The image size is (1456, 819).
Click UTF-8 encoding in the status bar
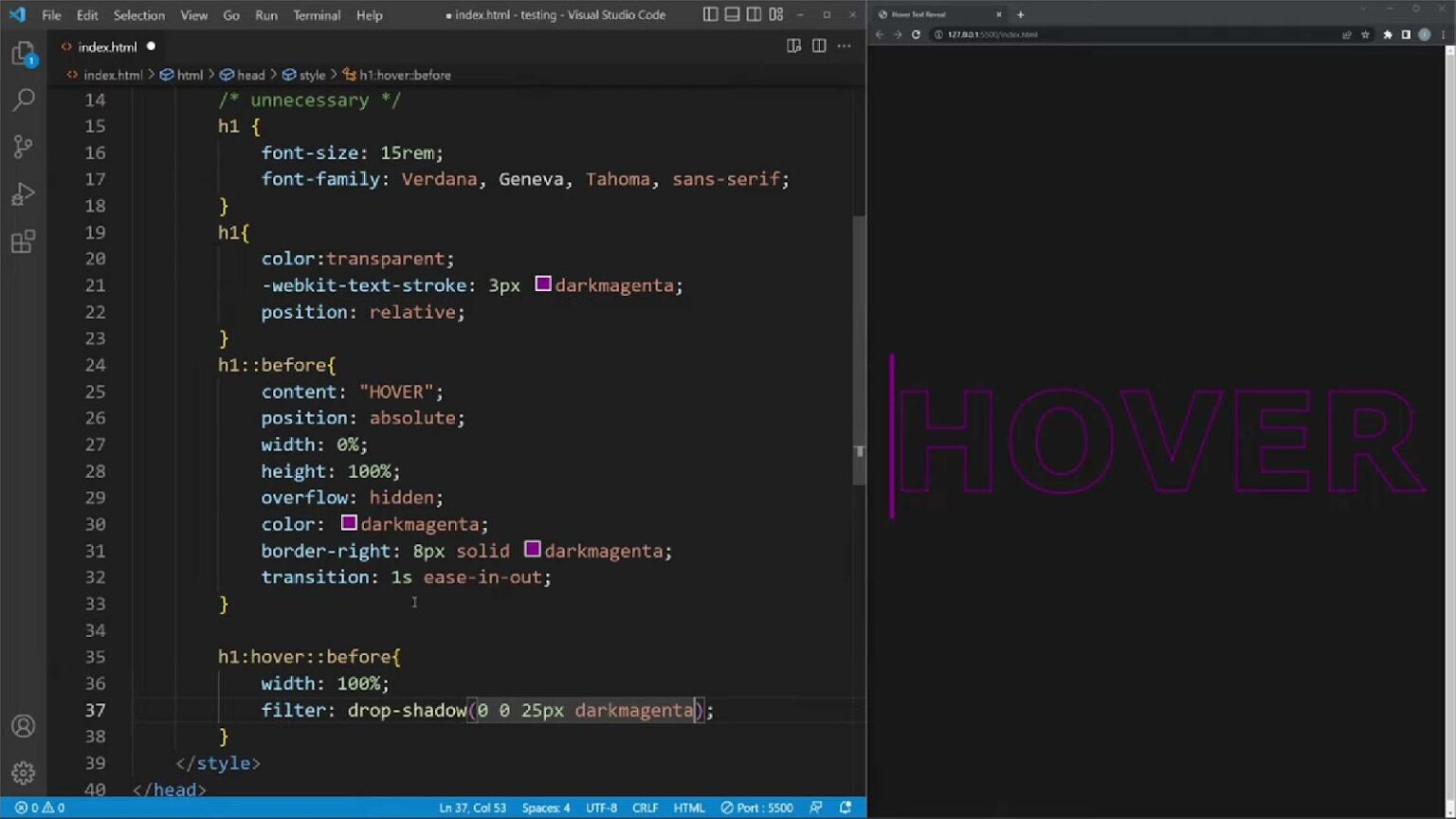tap(602, 808)
